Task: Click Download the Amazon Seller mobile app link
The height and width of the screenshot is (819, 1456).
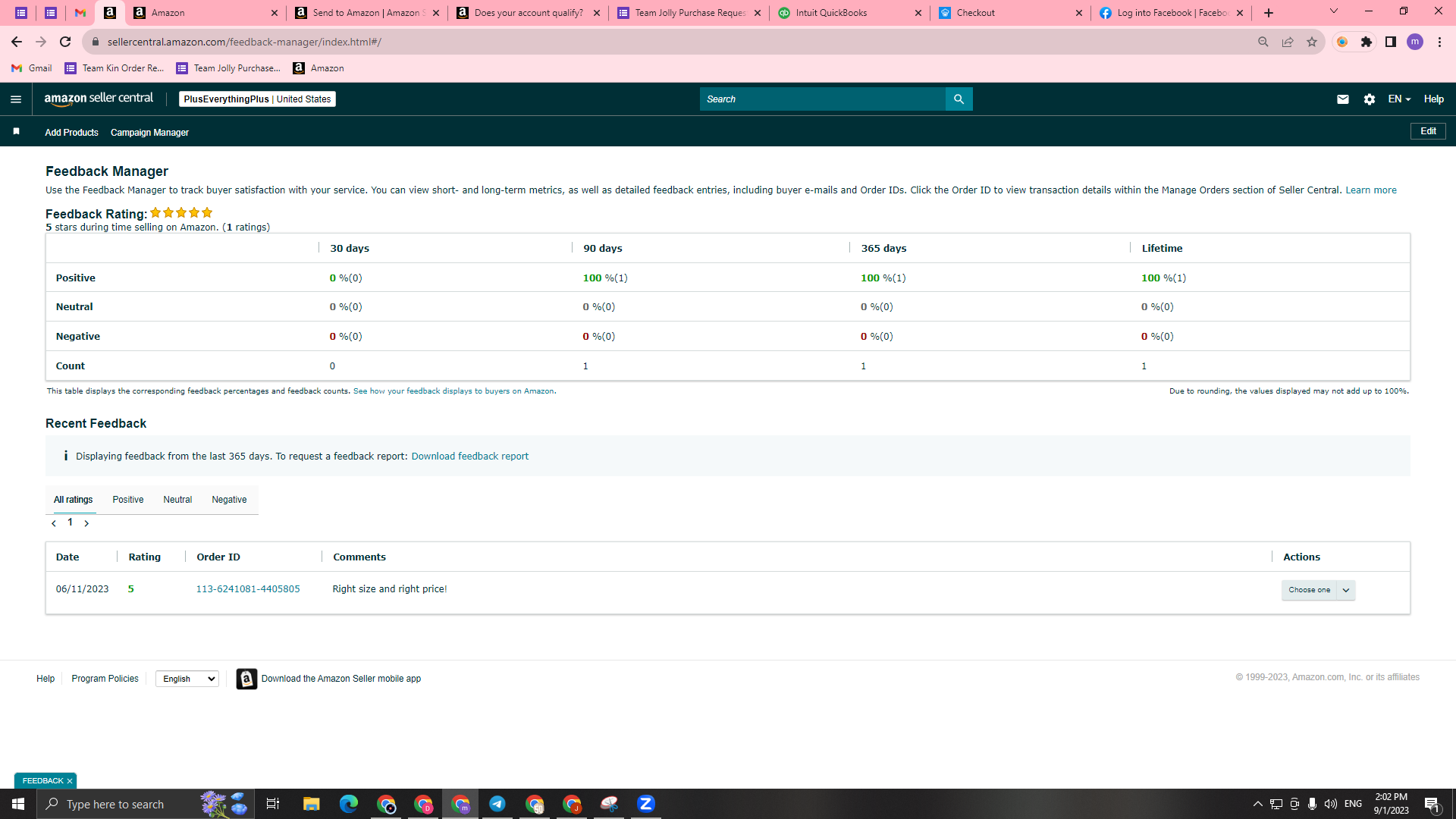Action: (341, 679)
